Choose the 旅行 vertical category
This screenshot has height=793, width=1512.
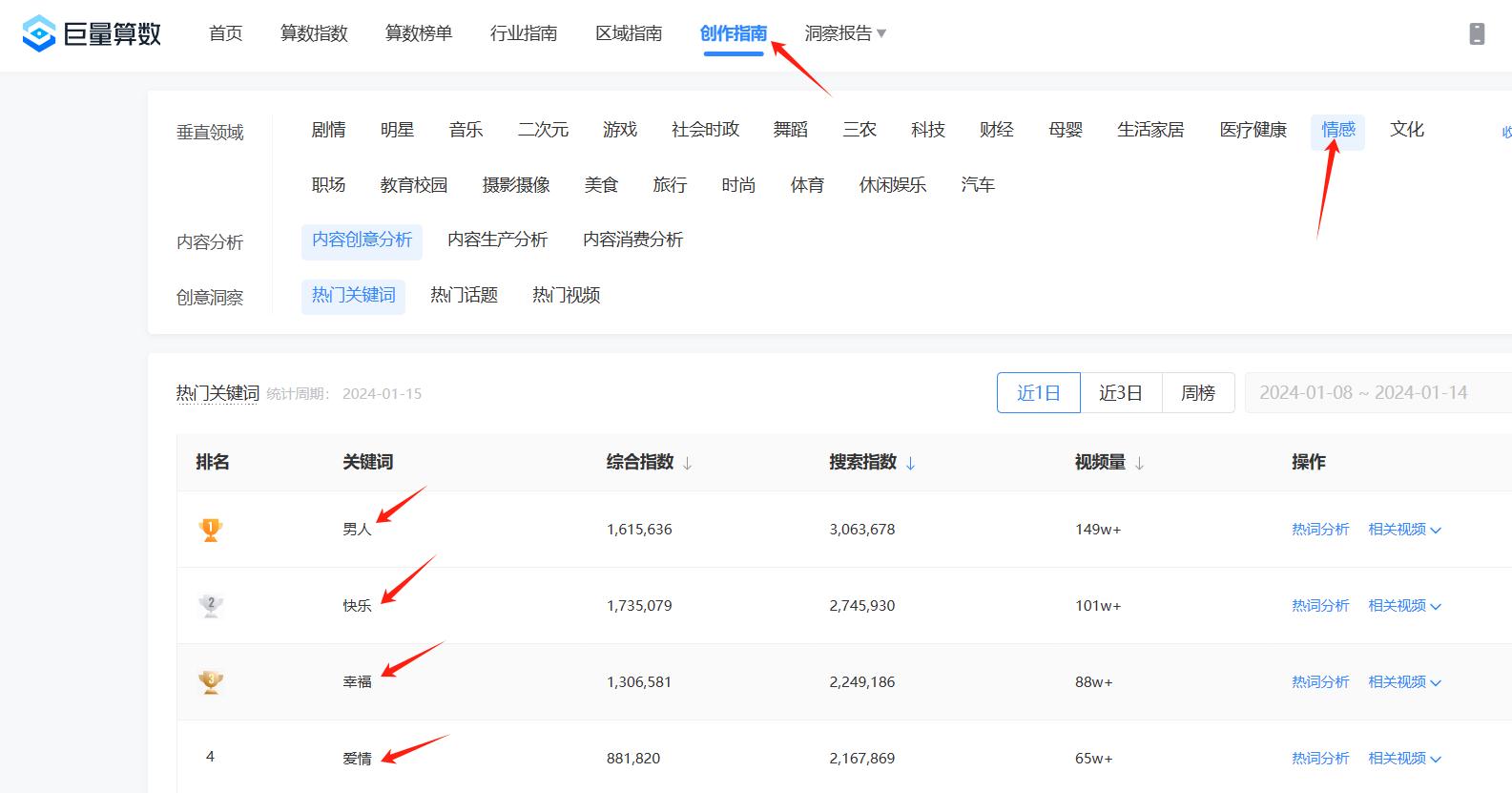coord(670,185)
